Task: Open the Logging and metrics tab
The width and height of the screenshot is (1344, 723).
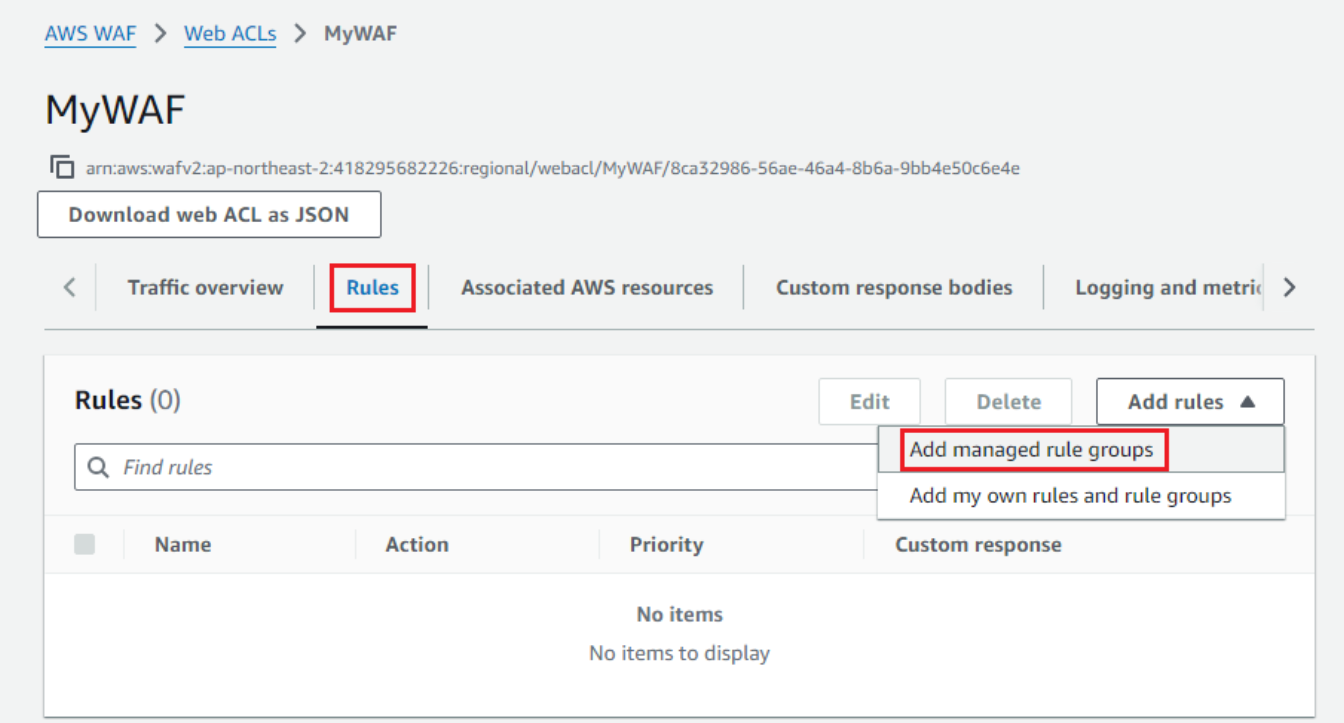Action: tap(1169, 288)
